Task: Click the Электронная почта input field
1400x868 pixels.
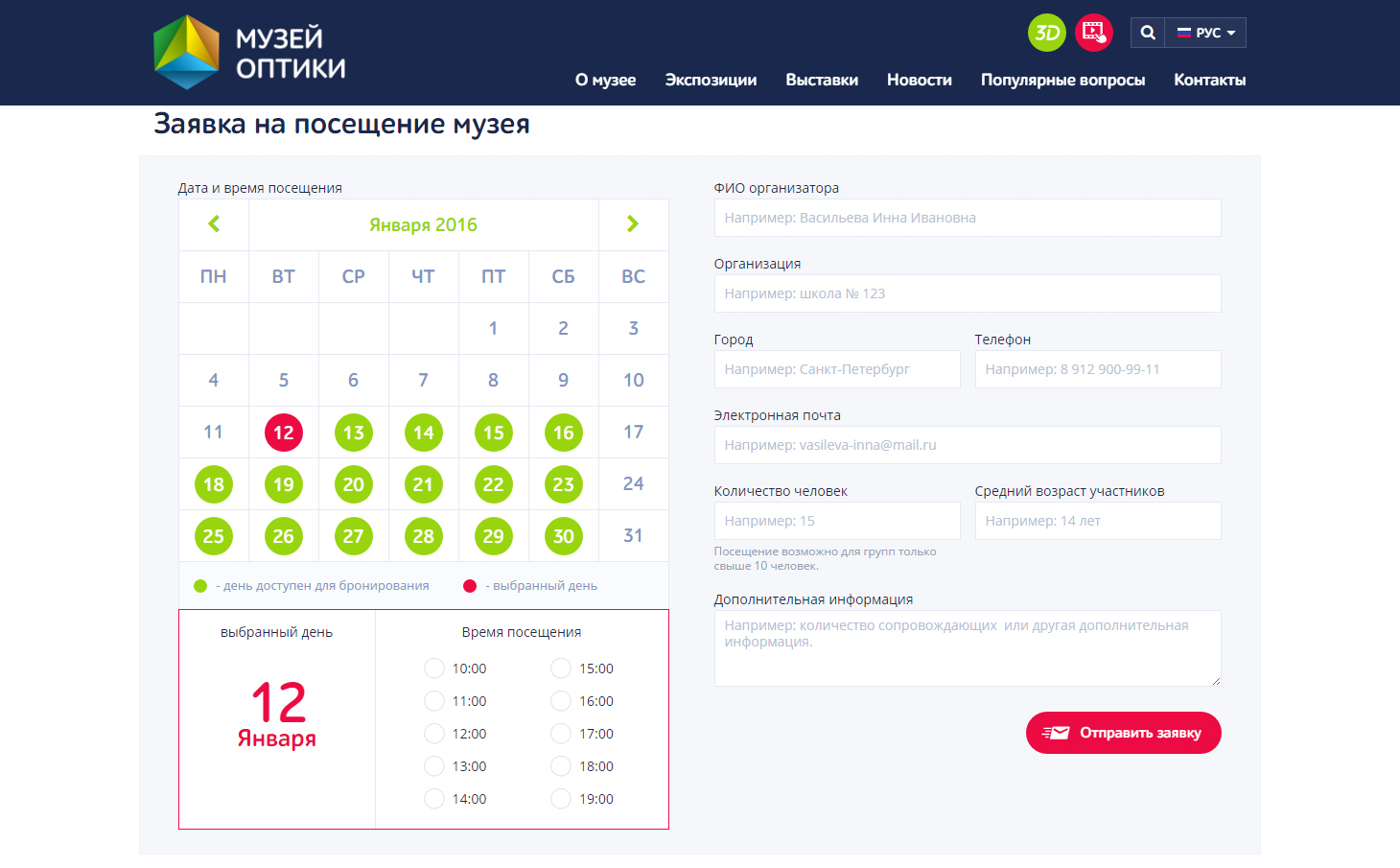Action: [967, 445]
